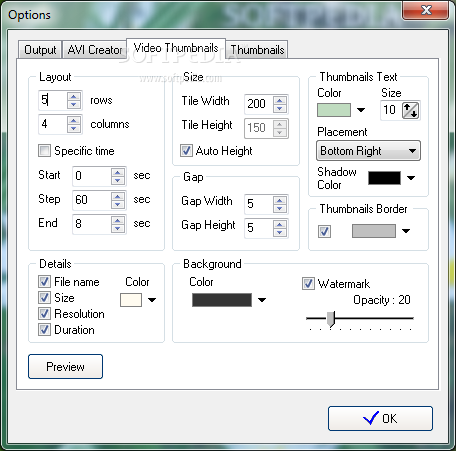Click the Thumbnails Text size spinner icon

coord(410,110)
